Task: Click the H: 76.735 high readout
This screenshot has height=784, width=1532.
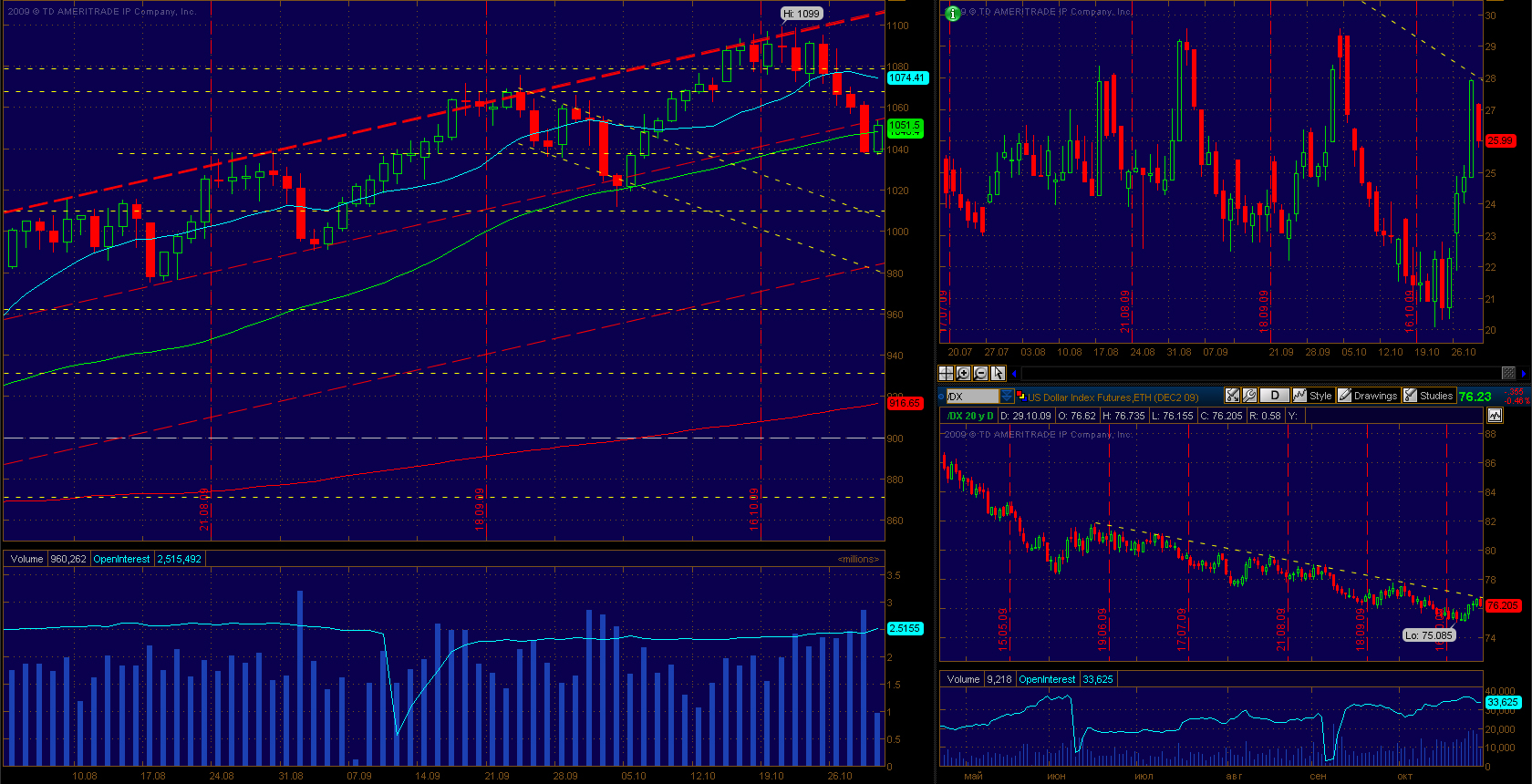Action: click(1123, 416)
